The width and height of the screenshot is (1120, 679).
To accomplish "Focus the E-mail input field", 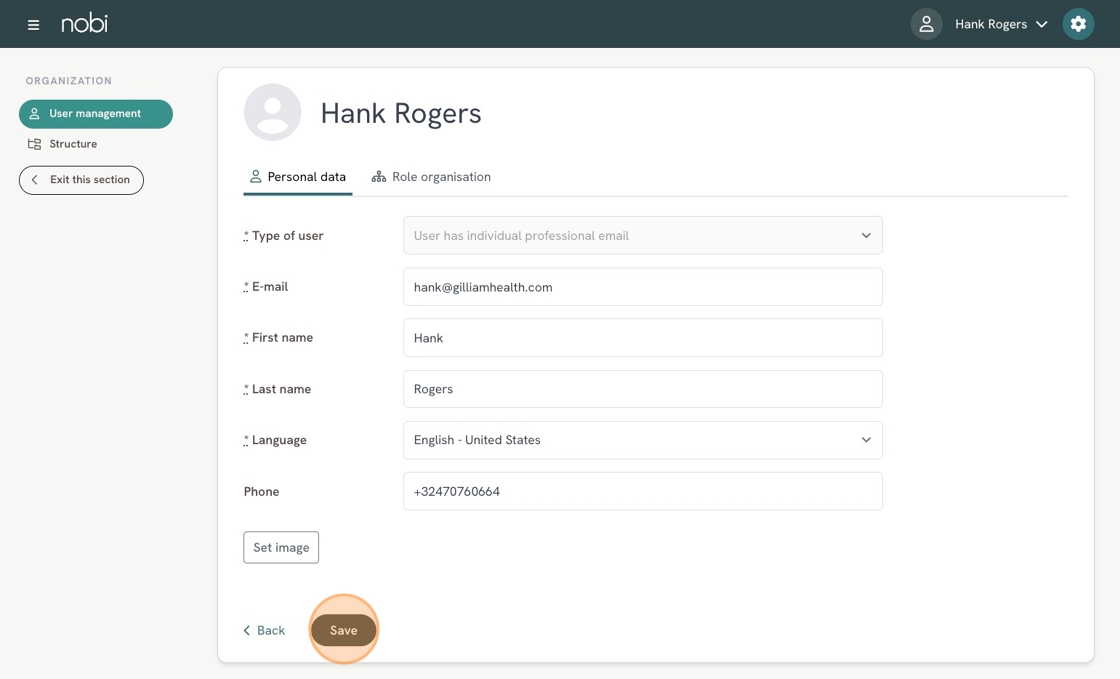I will (x=642, y=287).
